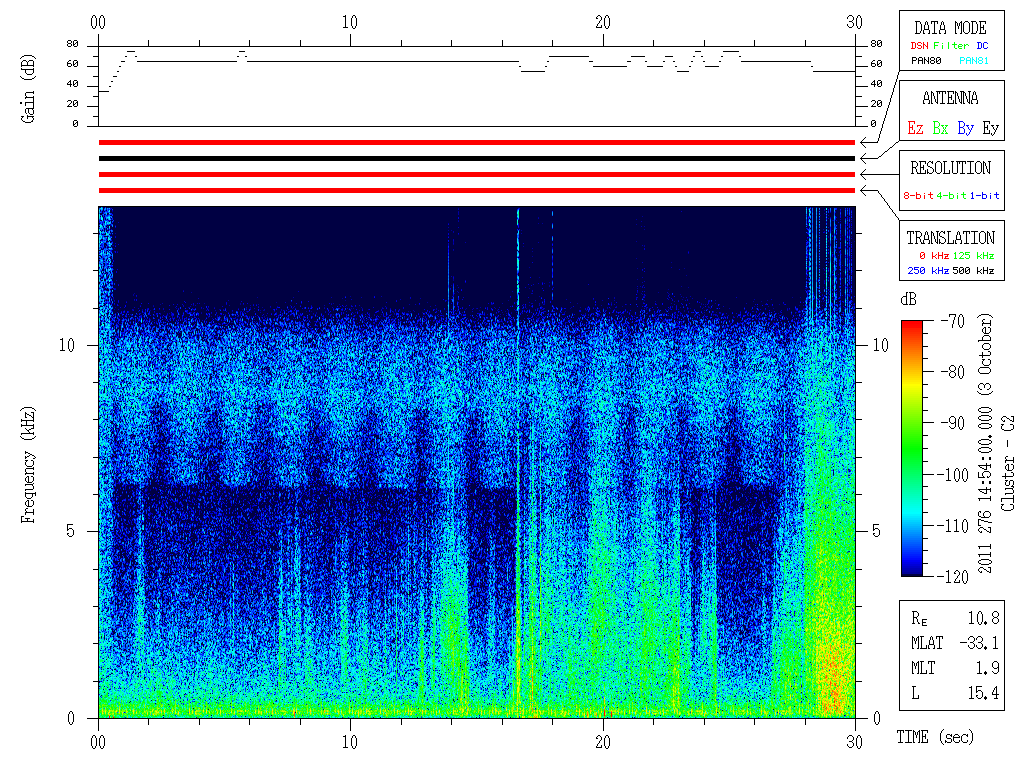Click the dB intensity color scale bar

point(912,448)
